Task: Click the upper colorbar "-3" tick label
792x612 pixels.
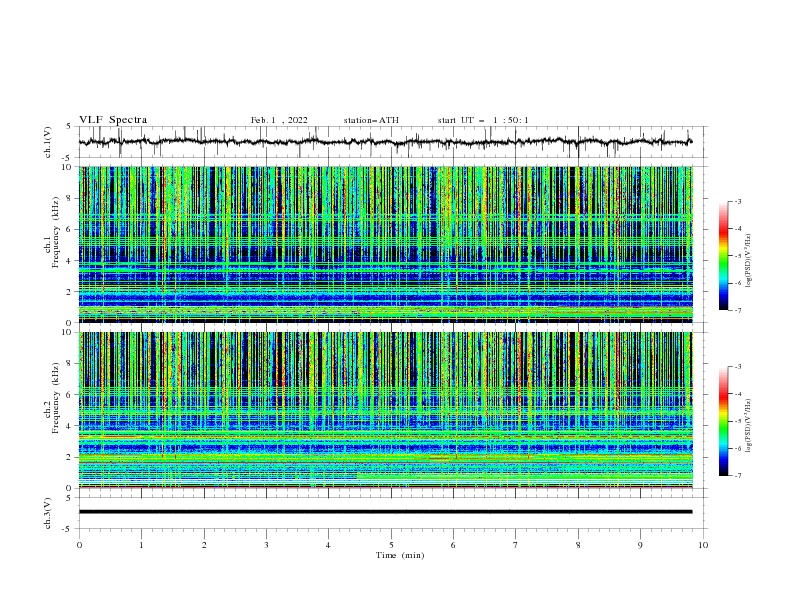Action: (x=738, y=201)
